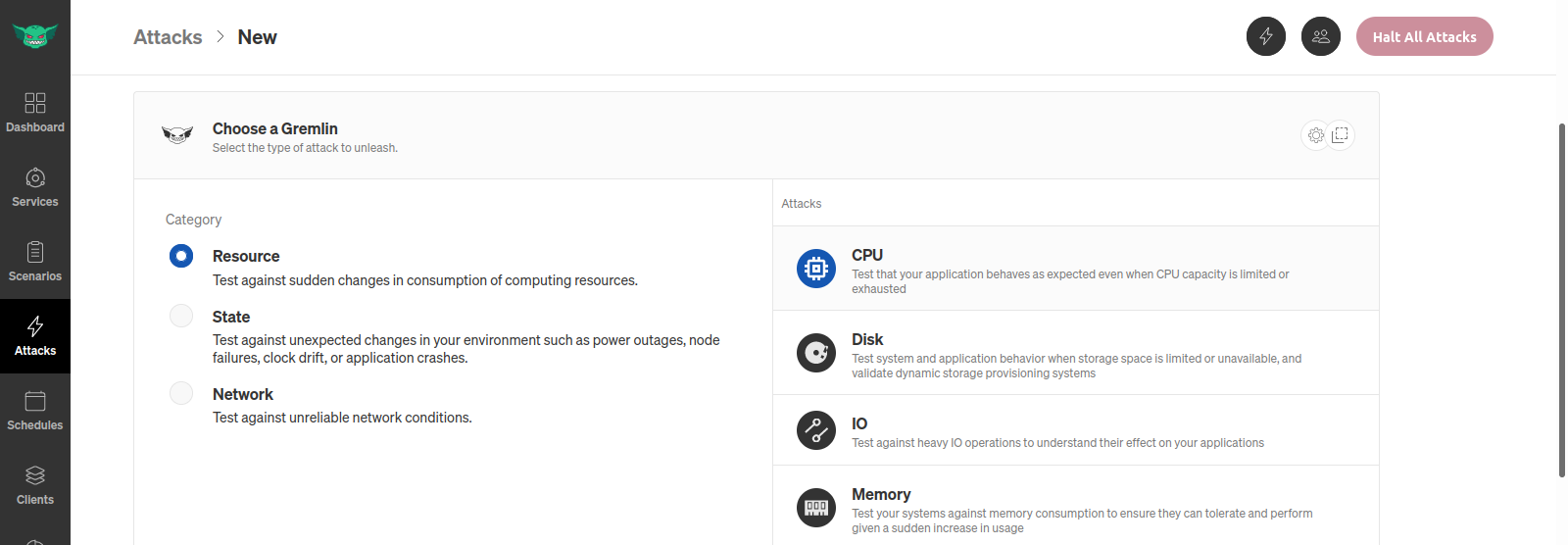Click the page vertical scrollbar
Image resolution: width=1568 pixels, height=545 pixels.
coord(1561,300)
